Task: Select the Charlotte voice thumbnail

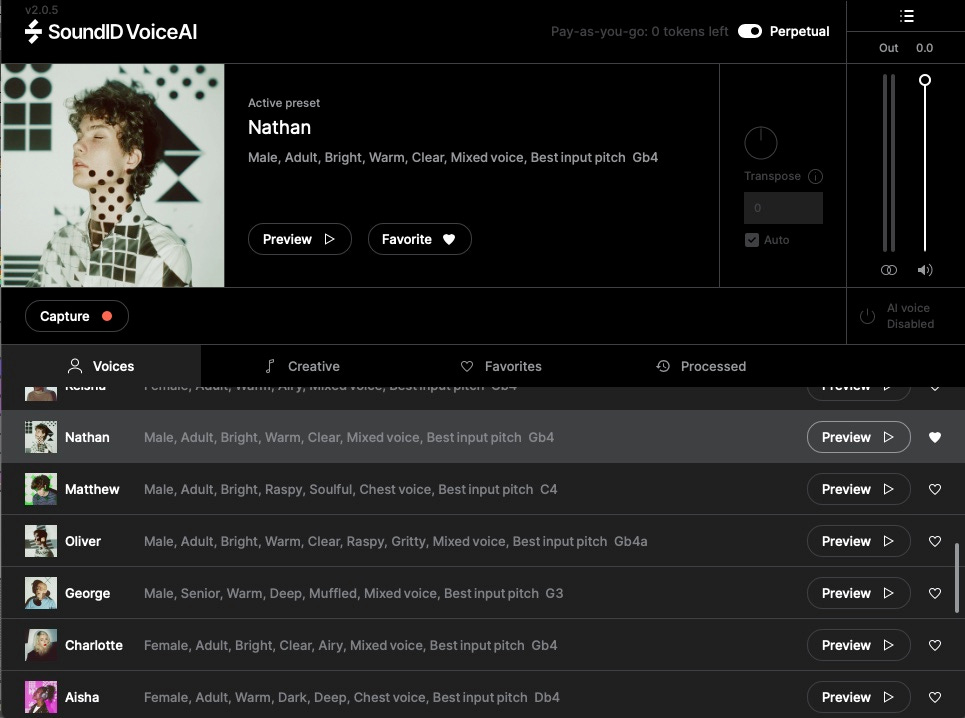Action: pos(41,645)
